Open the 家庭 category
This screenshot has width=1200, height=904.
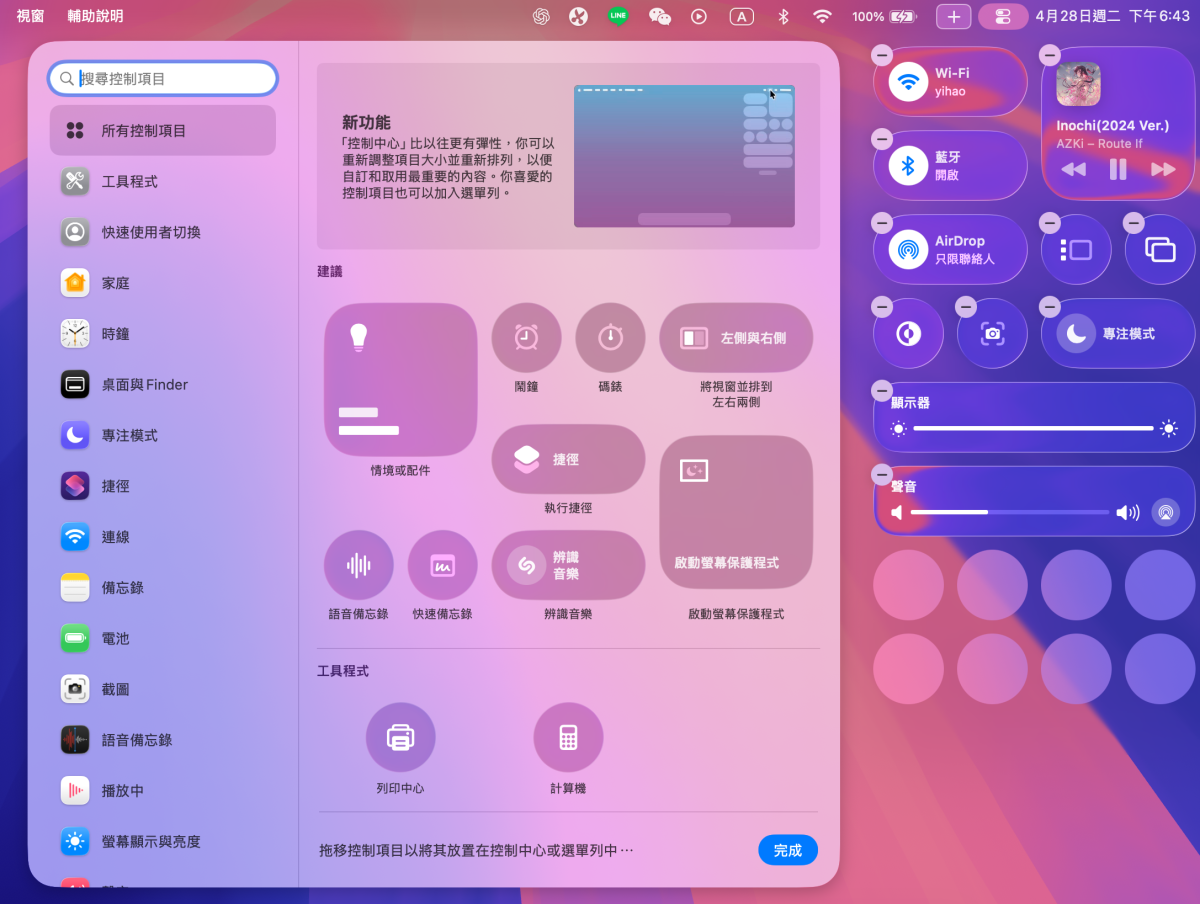coord(162,283)
